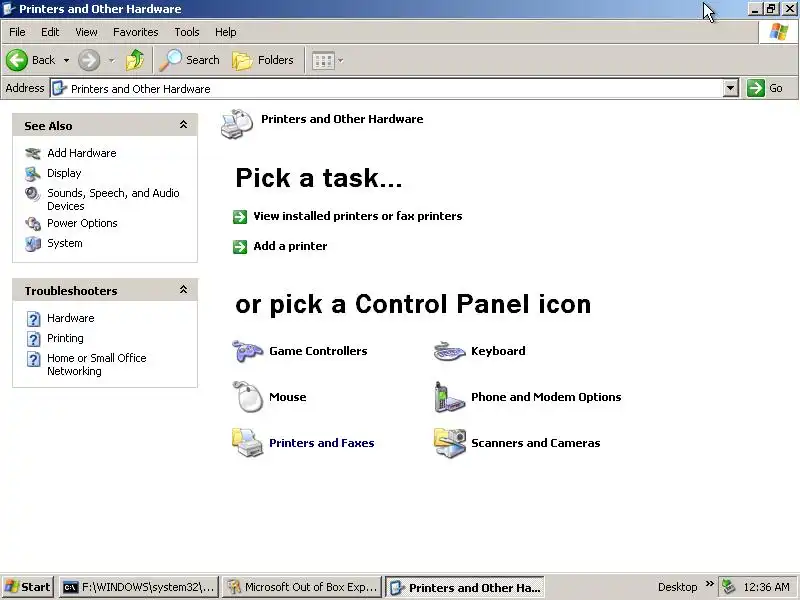
Task: Click the Forward arrow icon
Action: coord(89,60)
